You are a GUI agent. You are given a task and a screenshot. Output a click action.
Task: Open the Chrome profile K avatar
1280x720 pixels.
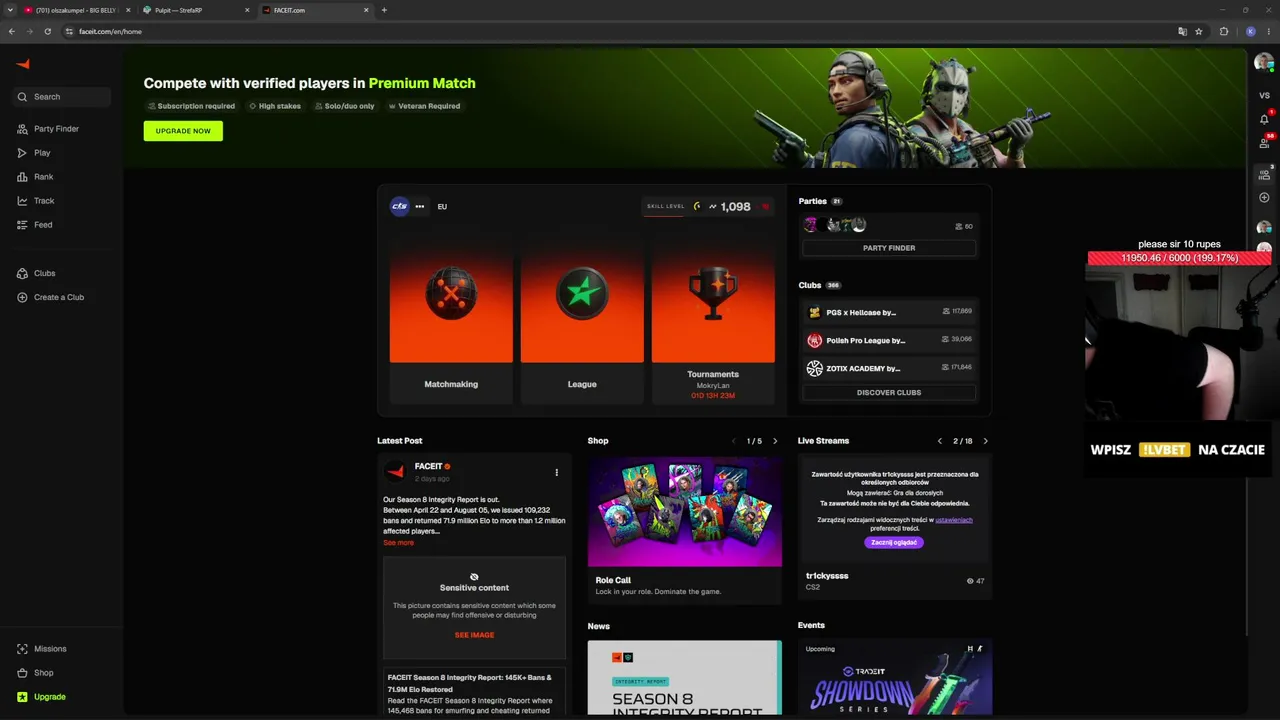point(1250,31)
